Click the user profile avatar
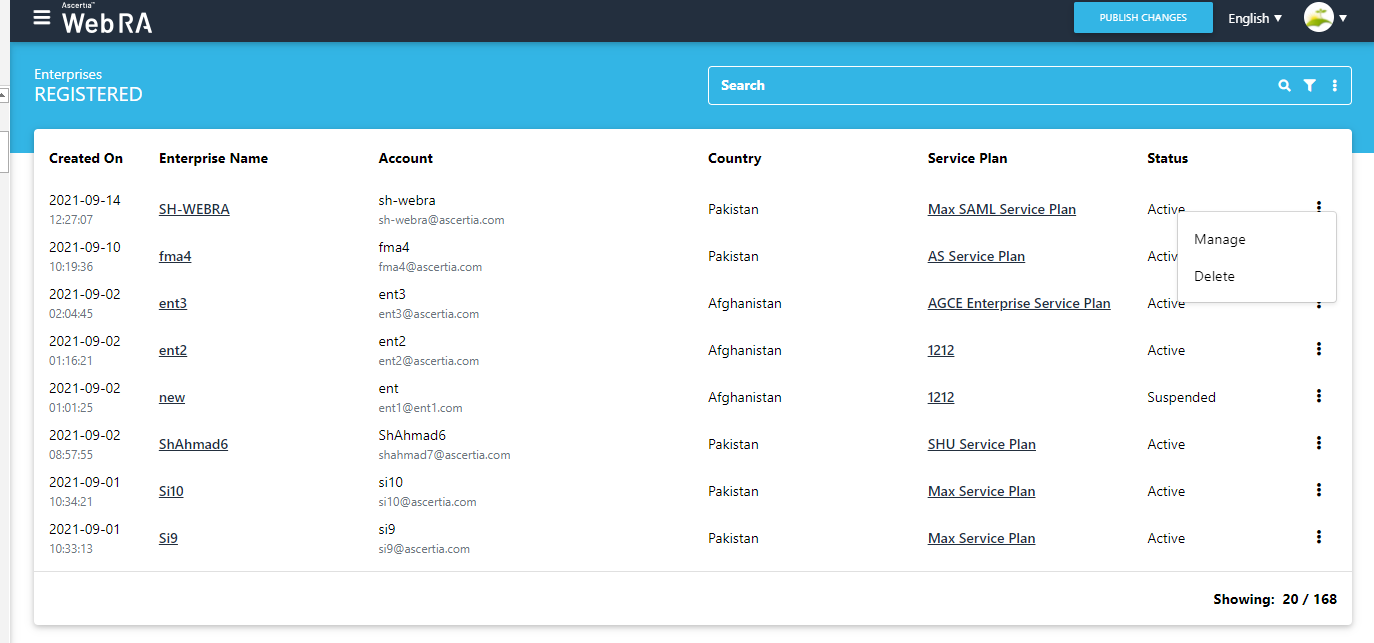This screenshot has width=1374, height=643. pyautogui.click(x=1318, y=18)
